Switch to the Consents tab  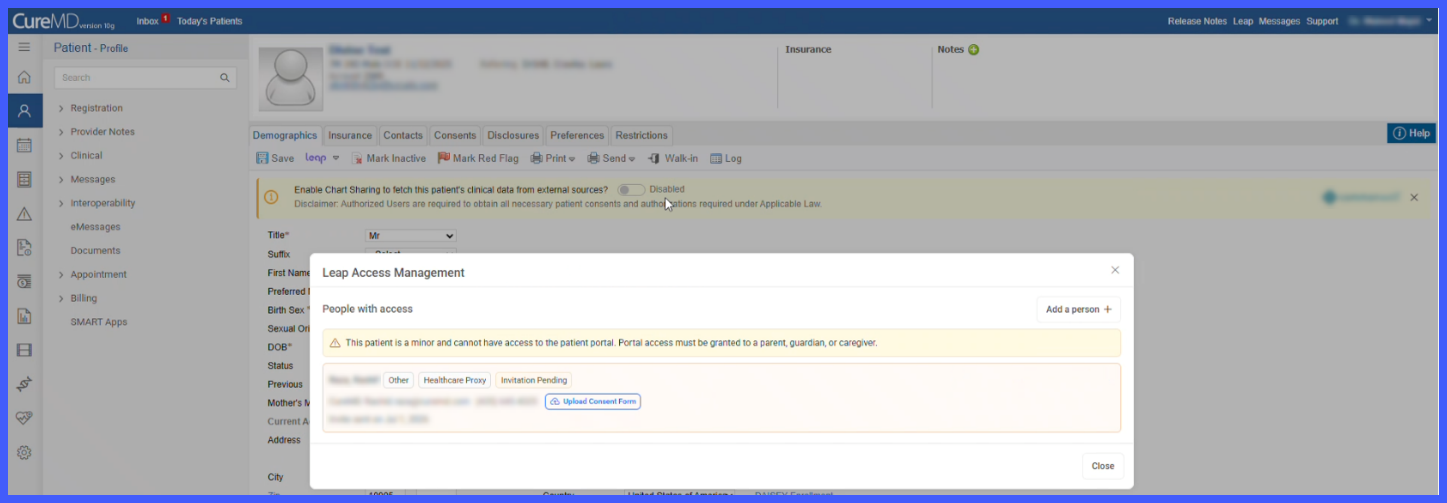pyautogui.click(x=455, y=135)
